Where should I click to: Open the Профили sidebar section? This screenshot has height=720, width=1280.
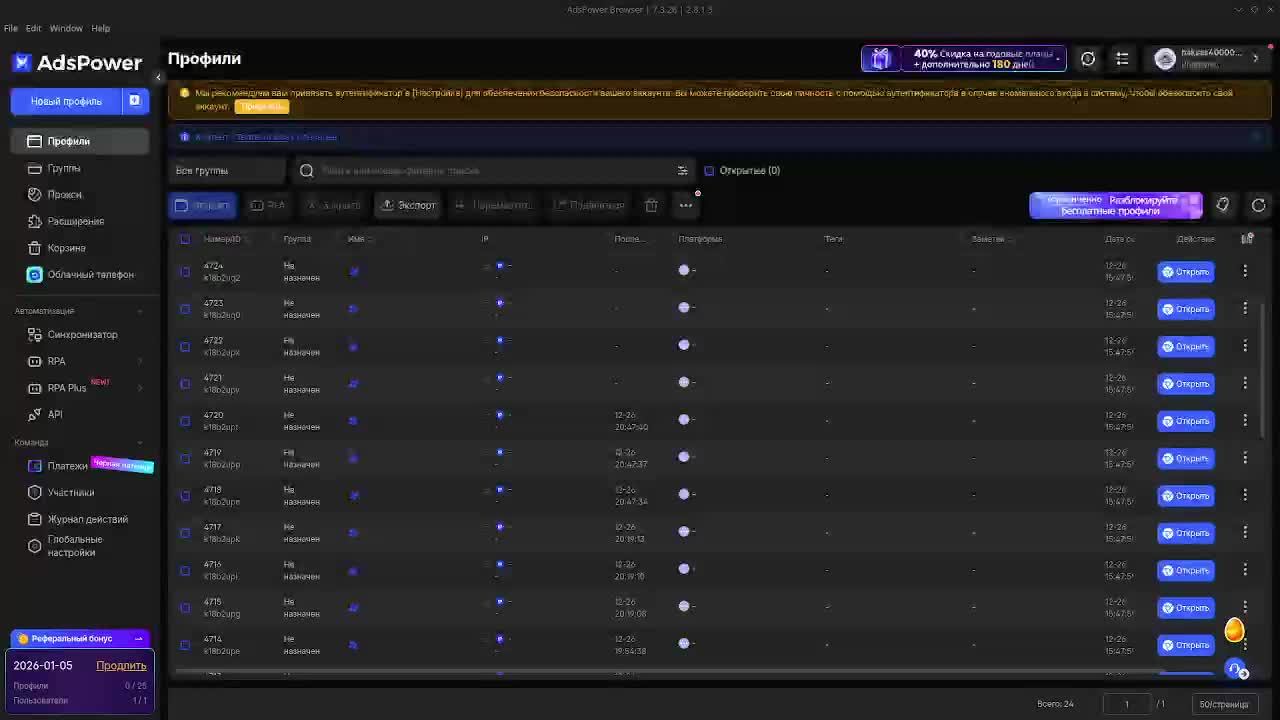tap(81, 141)
